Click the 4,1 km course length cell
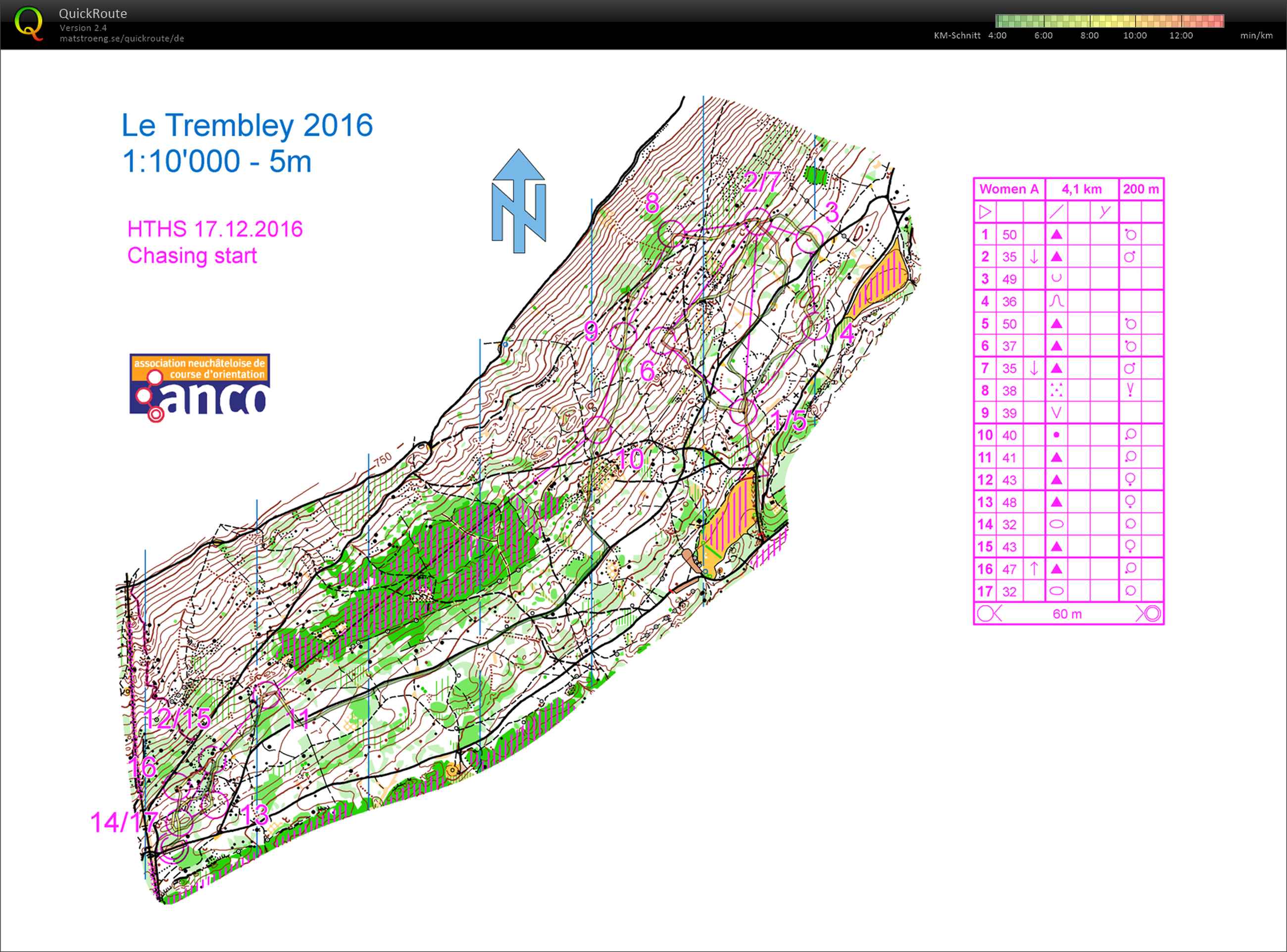This screenshot has height=952, width=1287. tap(1082, 189)
